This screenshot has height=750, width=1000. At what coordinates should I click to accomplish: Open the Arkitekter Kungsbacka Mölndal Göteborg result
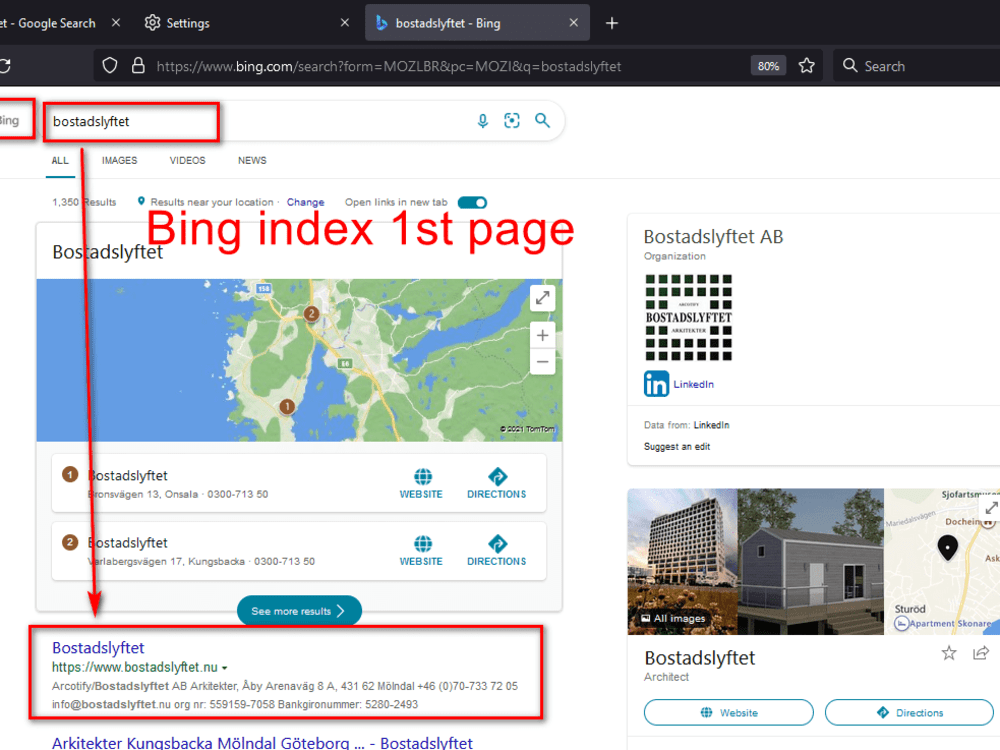pyautogui.click(x=262, y=743)
